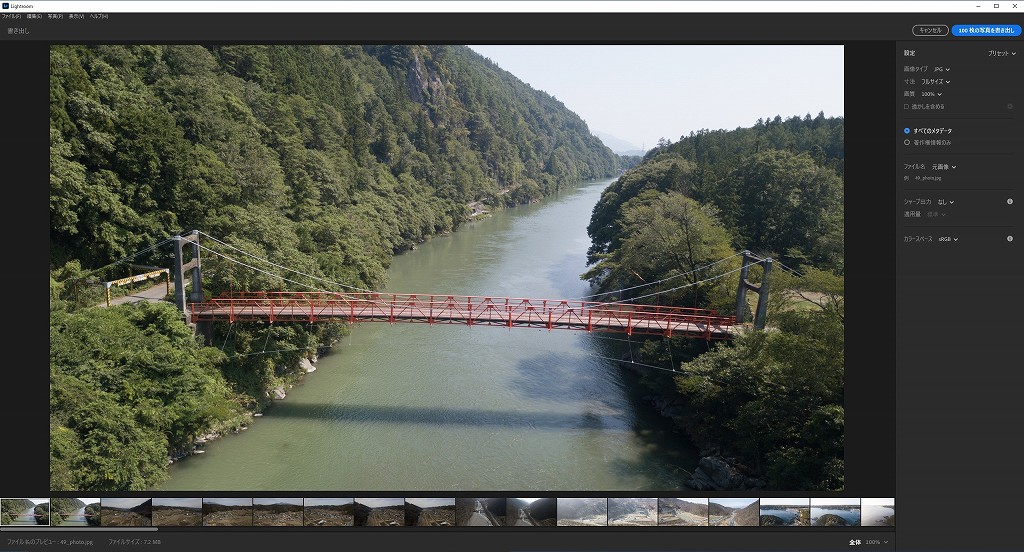This screenshot has width=1024, height=552.
Task: Select the first highlighted red bridge thumbnail
Action: pos(25,512)
